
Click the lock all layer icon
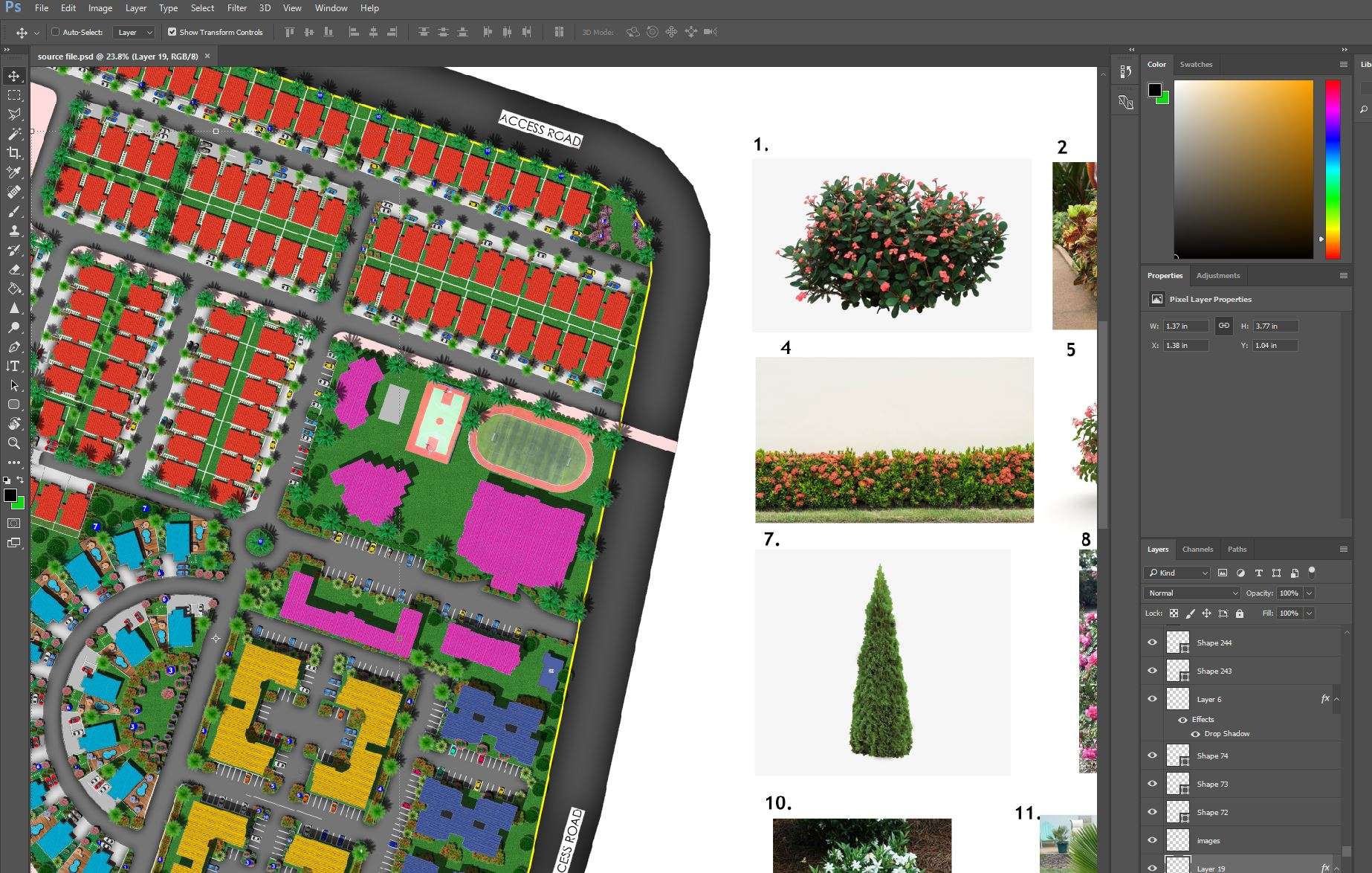[x=1239, y=613]
